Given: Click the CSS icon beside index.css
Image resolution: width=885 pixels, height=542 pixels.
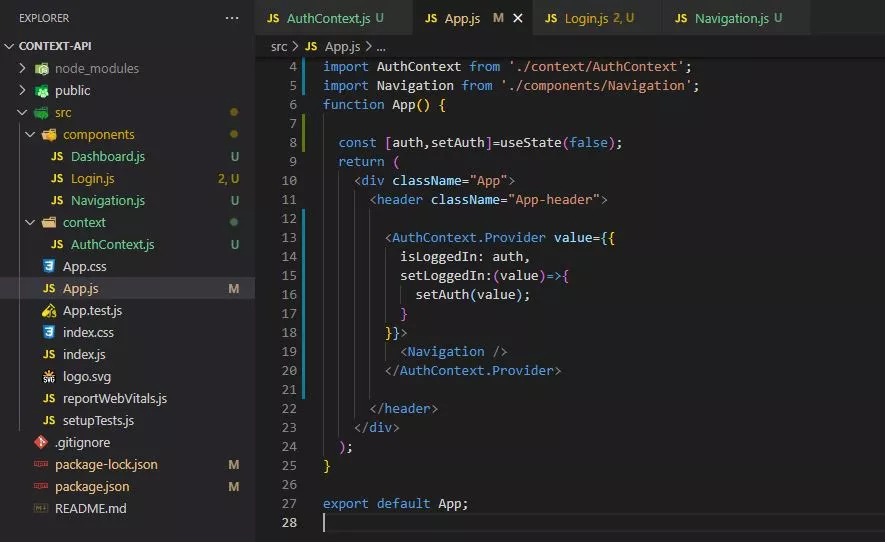Looking at the screenshot, I should [49, 332].
